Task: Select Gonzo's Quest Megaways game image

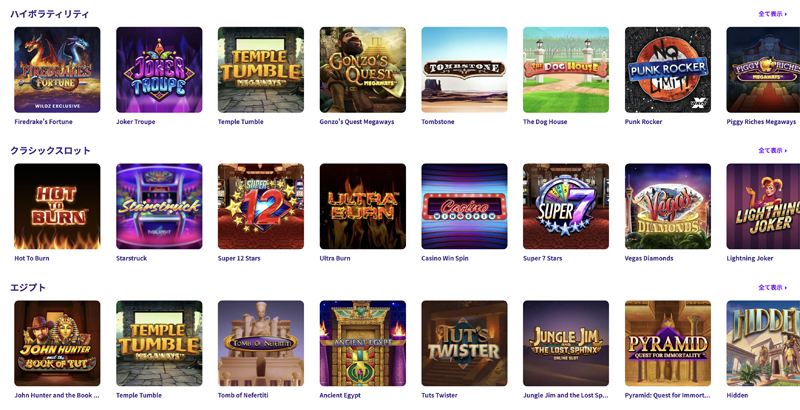Action: pos(363,70)
